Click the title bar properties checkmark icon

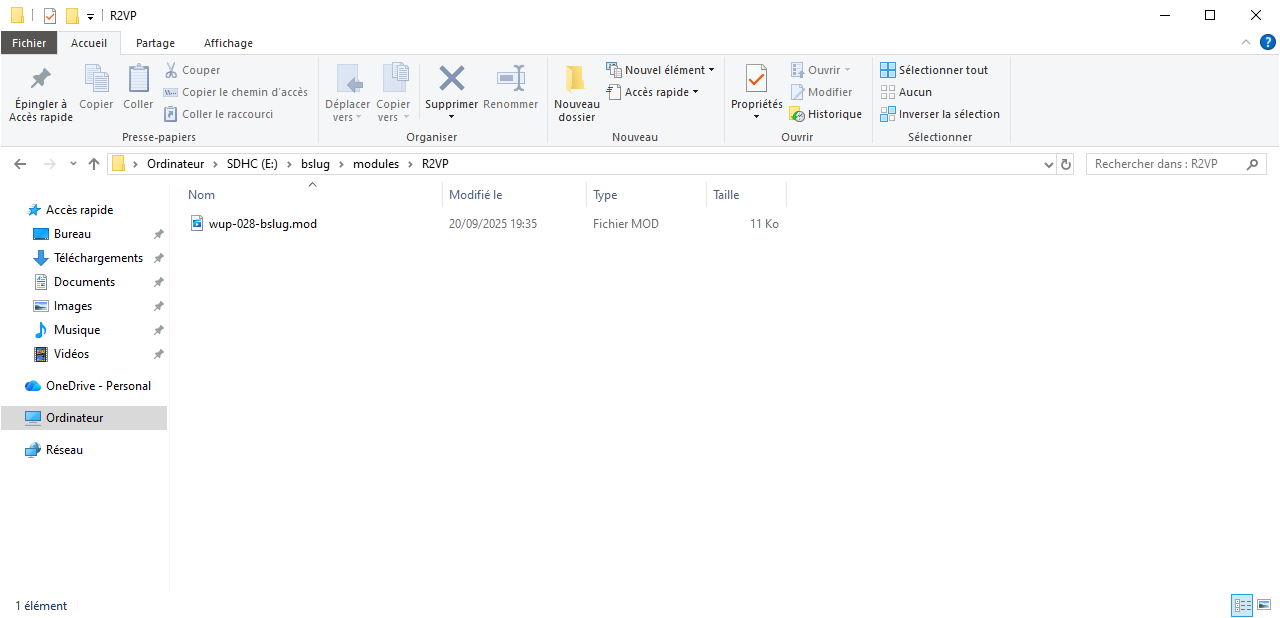click(50, 15)
